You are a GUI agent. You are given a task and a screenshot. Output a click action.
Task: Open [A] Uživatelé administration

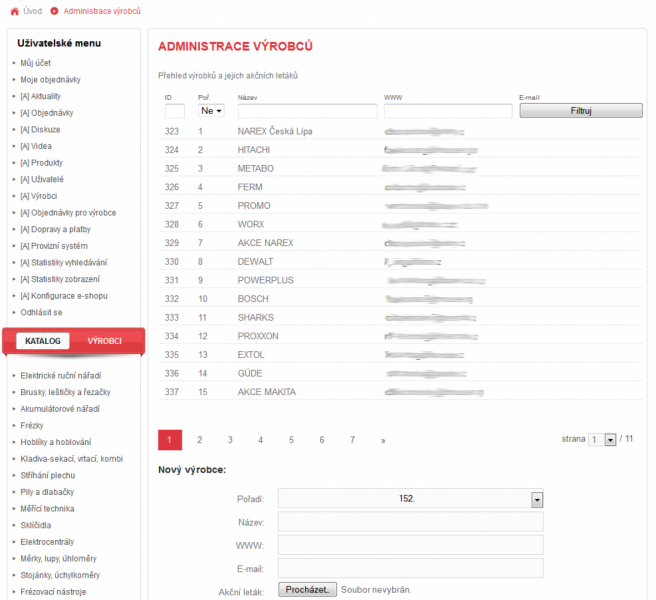(x=42, y=179)
